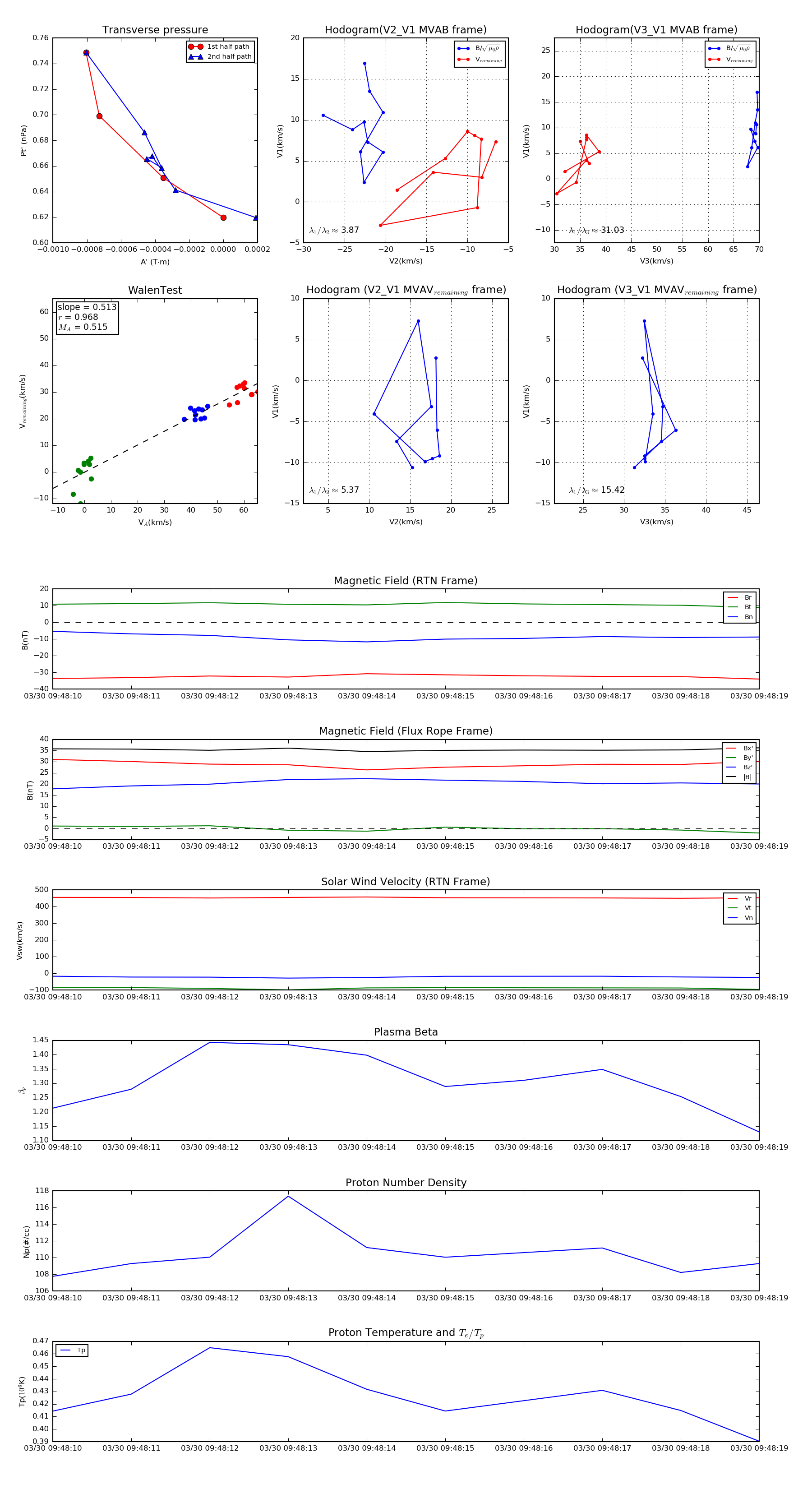Click 'B(nT)' label of RTN magnetic field
This screenshot has width=812, height=1489.
(x=25, y=639)
